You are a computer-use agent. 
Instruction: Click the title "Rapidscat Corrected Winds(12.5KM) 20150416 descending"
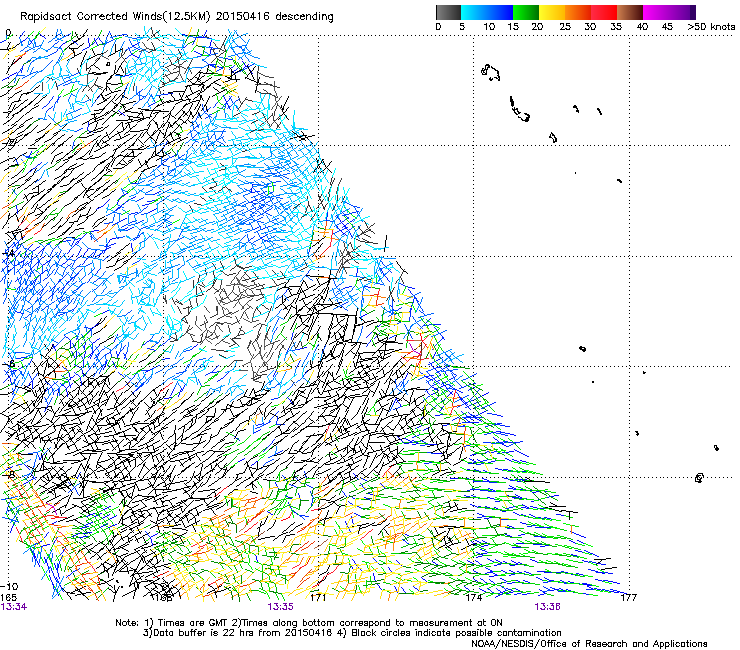[x=177, y=17]
